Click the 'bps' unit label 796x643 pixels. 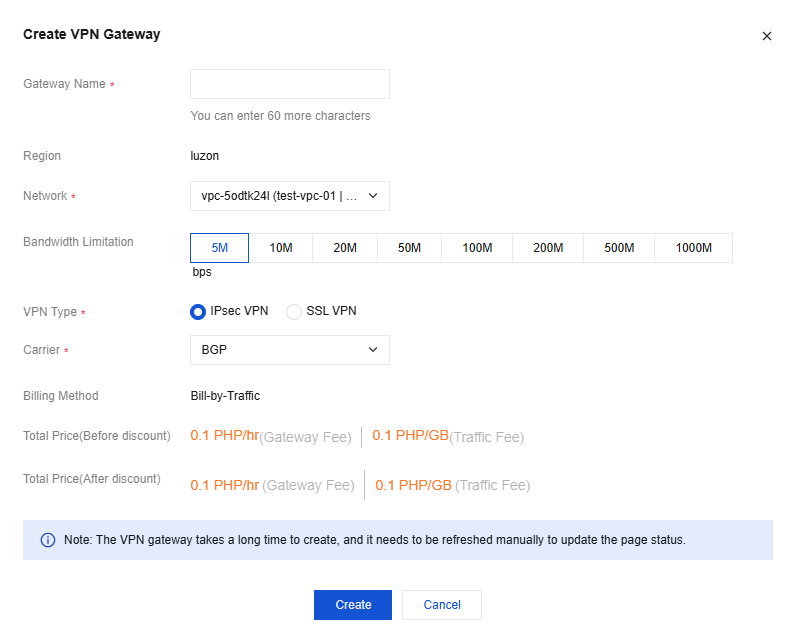point(202,272)
